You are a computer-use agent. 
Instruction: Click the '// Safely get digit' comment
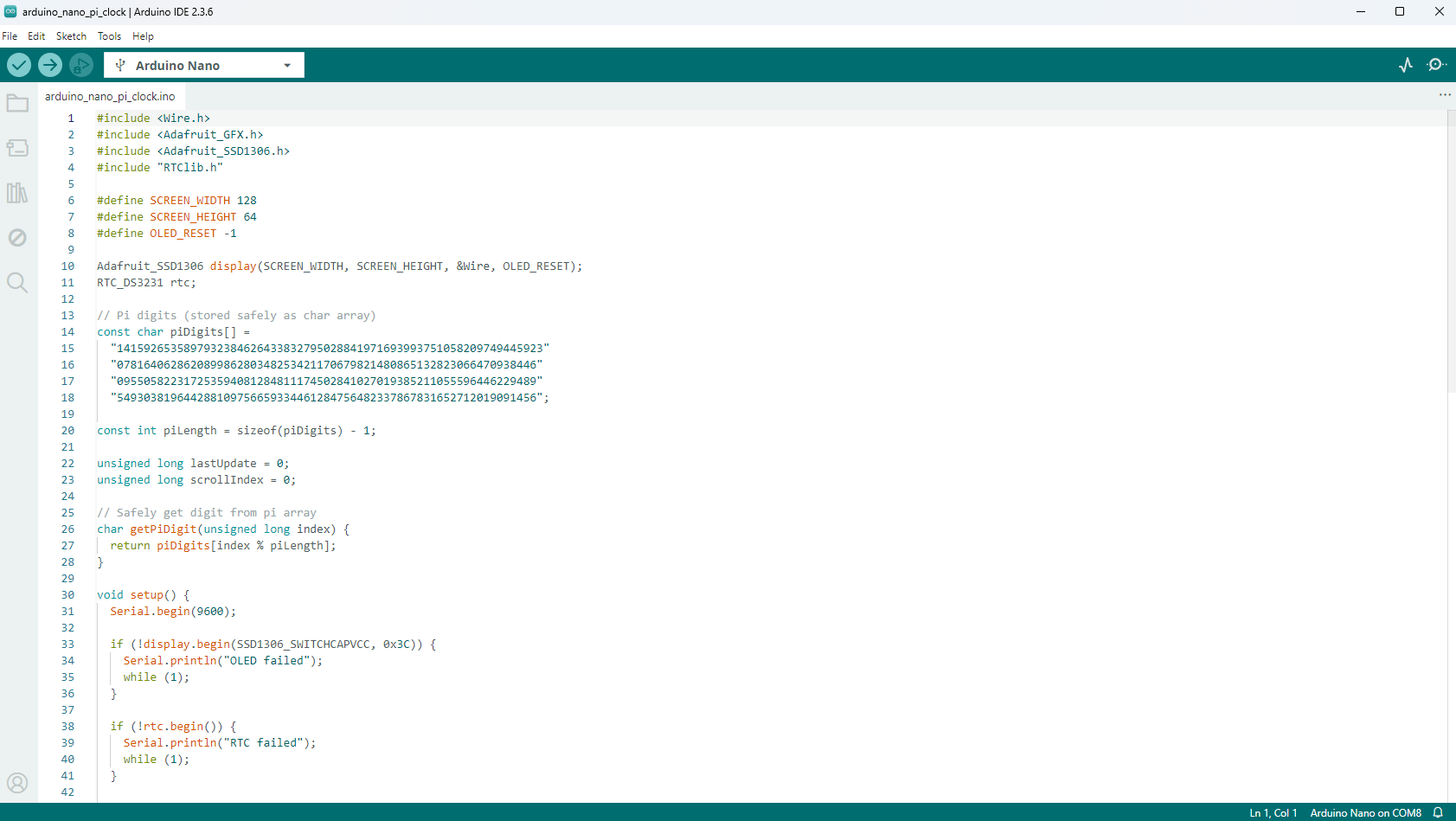coord(207,513)
